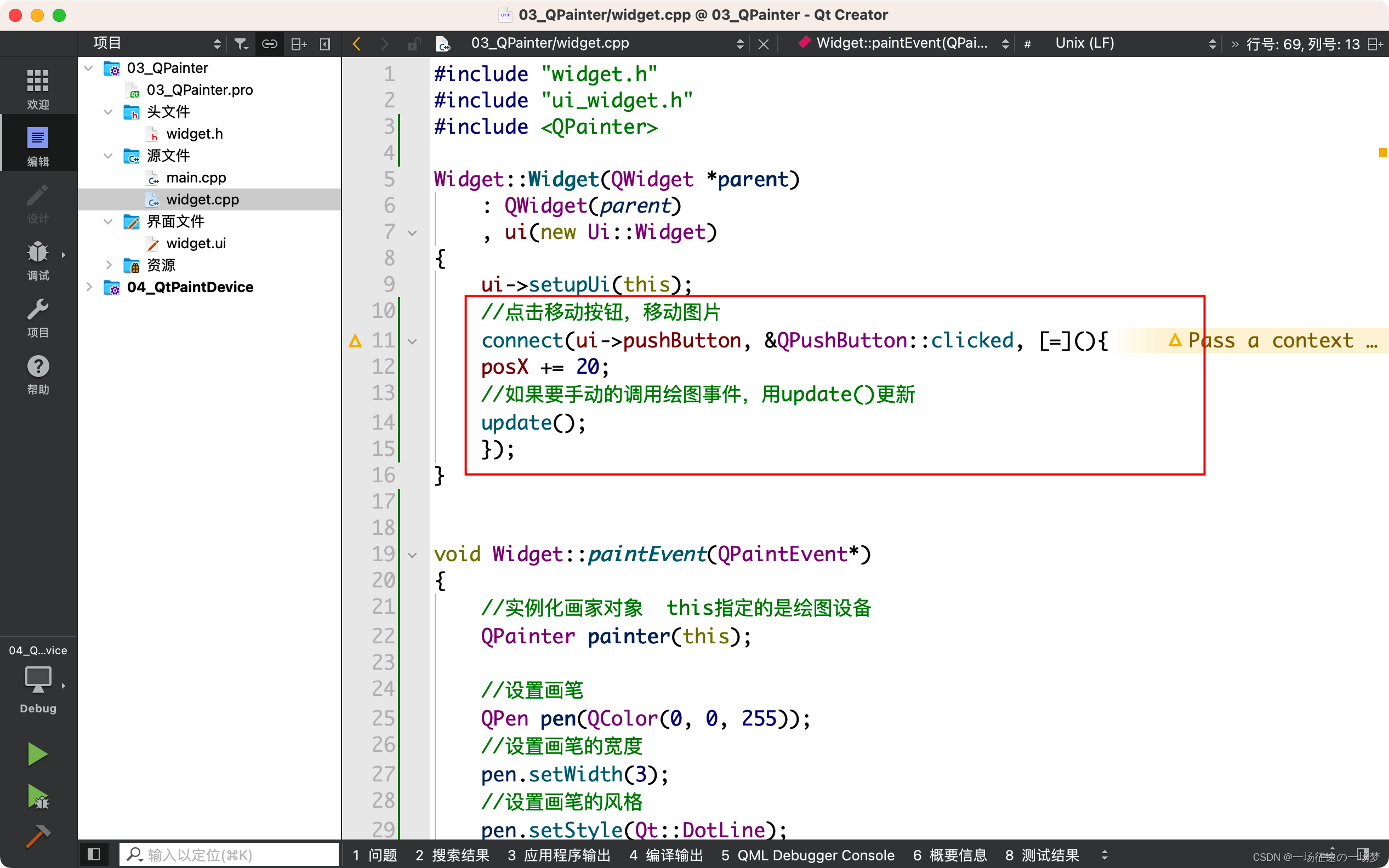Click the cpp file icon in the editor toolbar
The image size is (1389, 868).
[443, 44]
